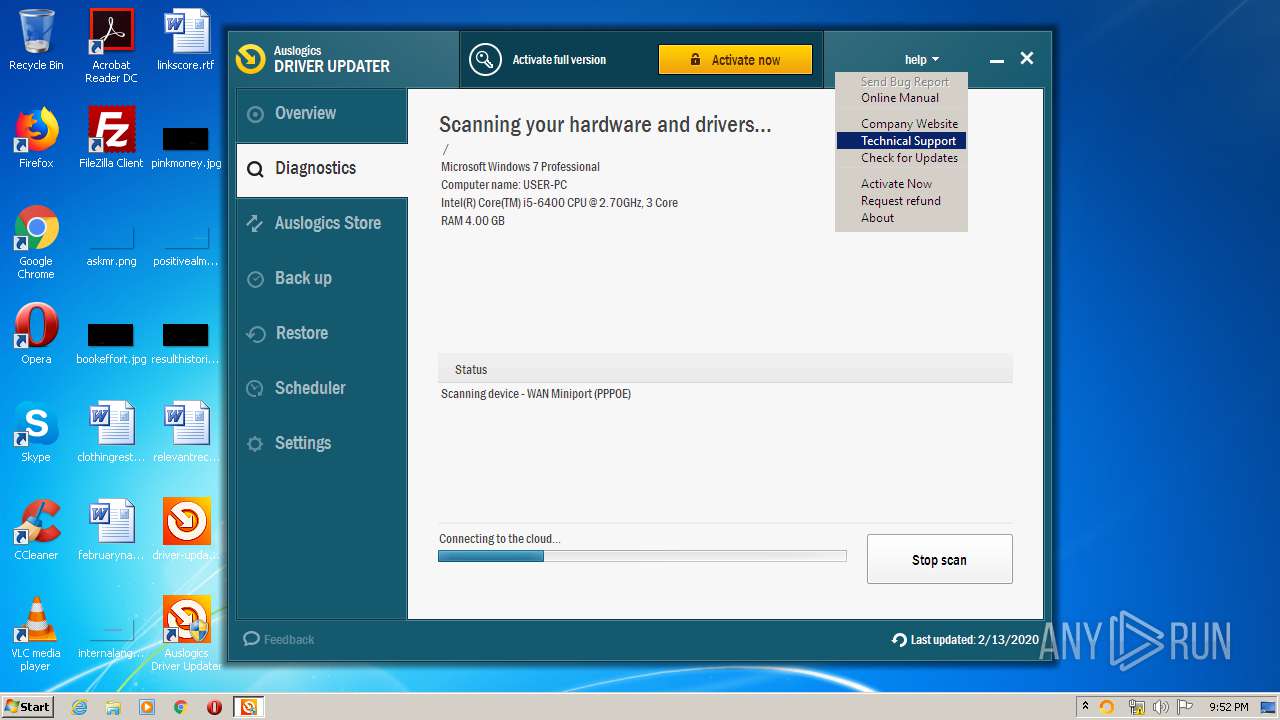Open the help dropdown menu
Image resolution: width=1280 pixels, height=720 pixels.
tap(921, 60)
